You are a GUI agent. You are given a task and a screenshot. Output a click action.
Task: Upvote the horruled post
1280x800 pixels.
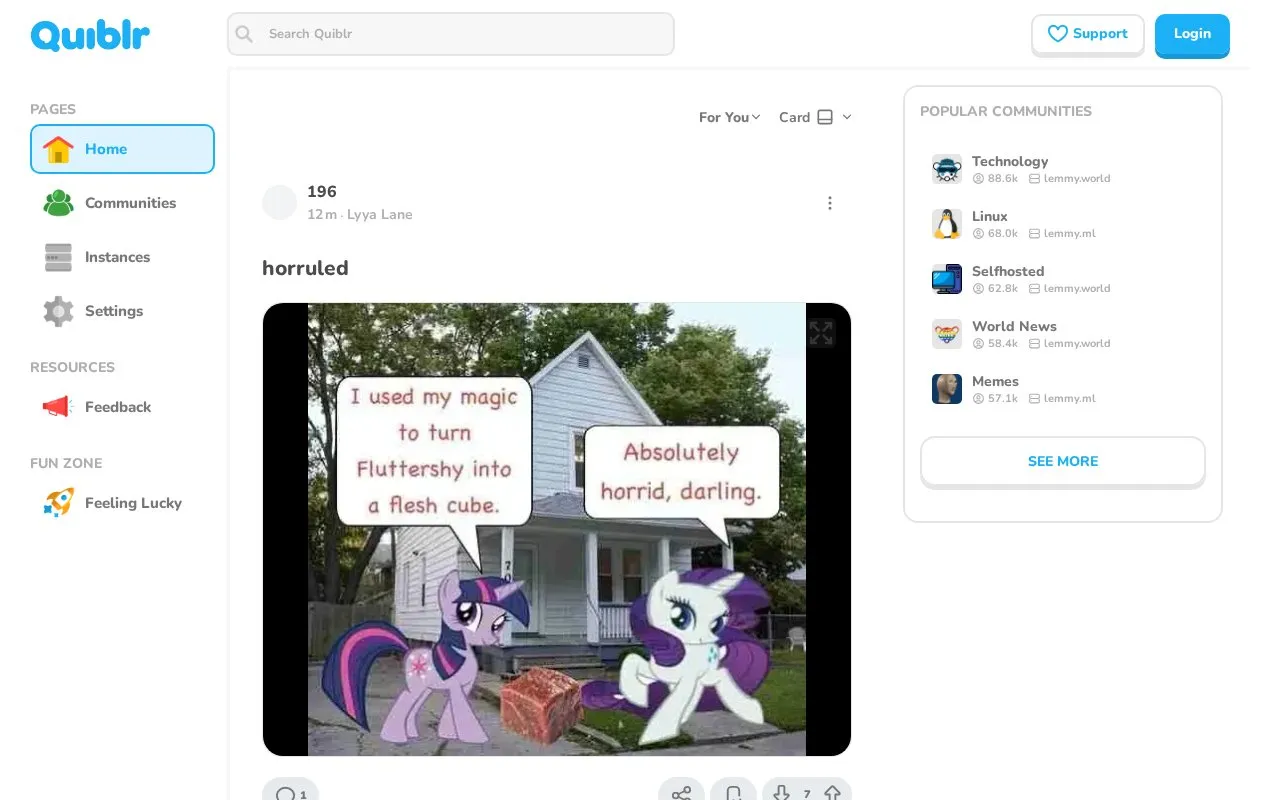[832, 794]
